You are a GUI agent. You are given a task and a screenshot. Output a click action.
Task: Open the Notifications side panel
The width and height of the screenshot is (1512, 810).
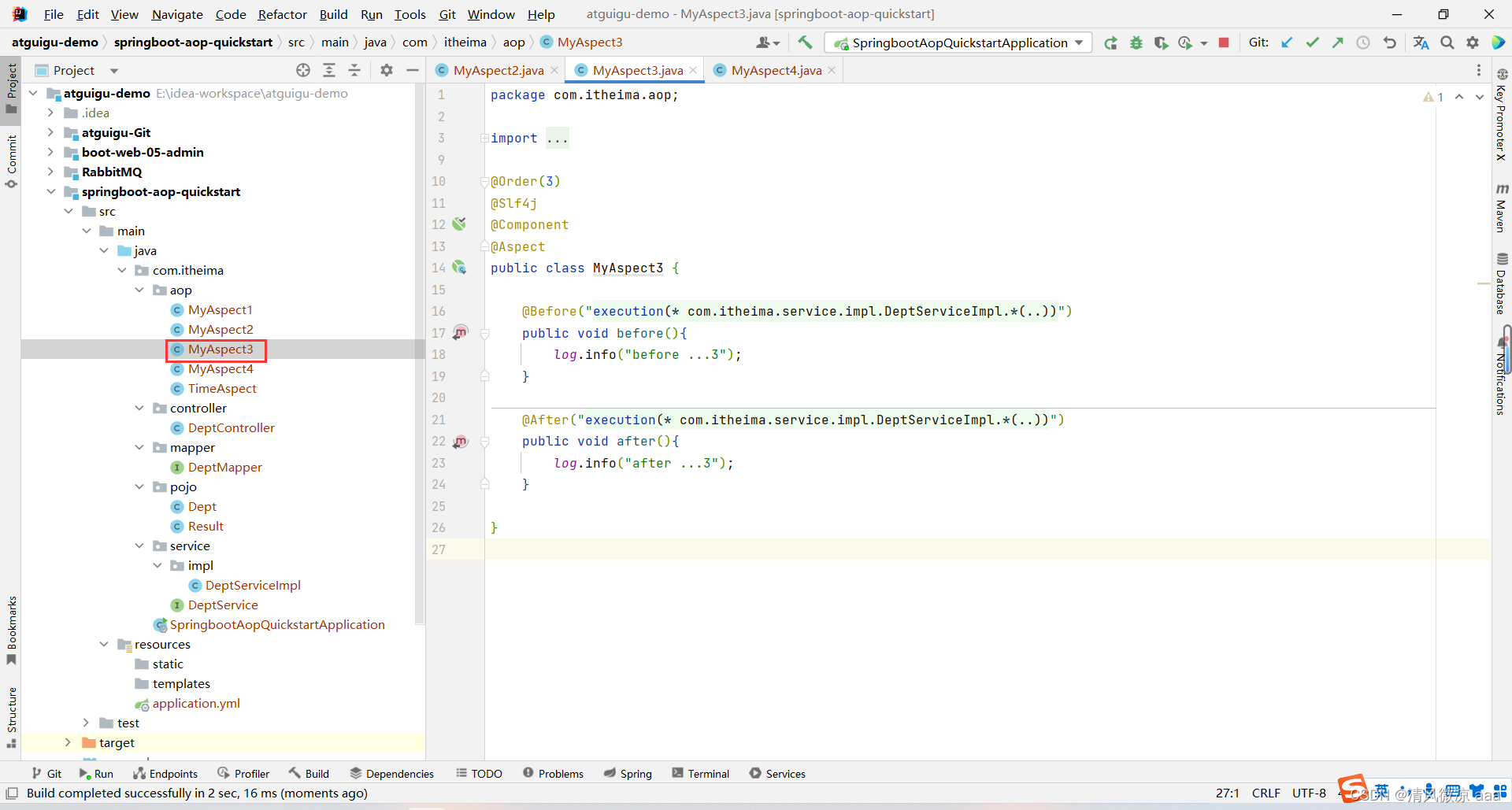(x=1502, y=376)
